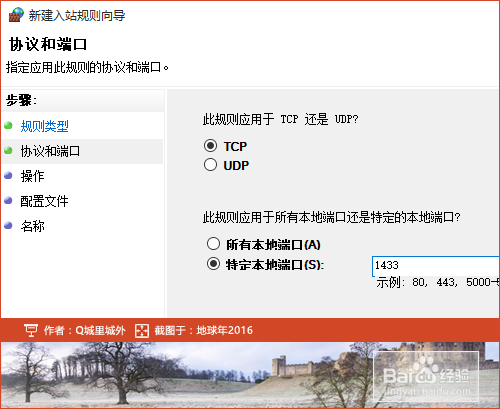Viewport: 500px width, 409px height.
Task: Click the port field containing 1433
Action: click(435, 266)
